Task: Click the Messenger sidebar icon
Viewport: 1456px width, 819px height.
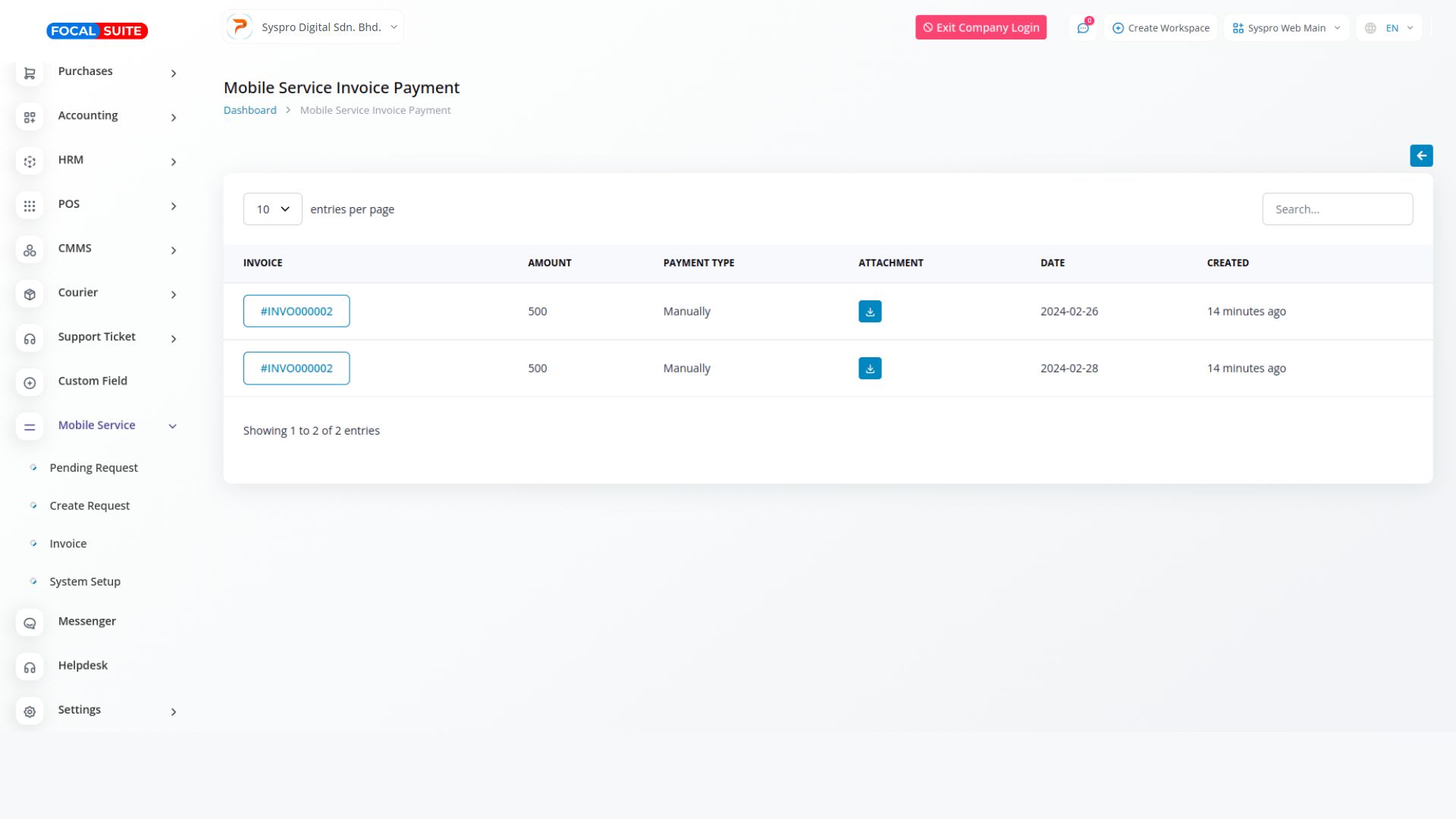Action: pyautogui.click(x=30, y=623)
